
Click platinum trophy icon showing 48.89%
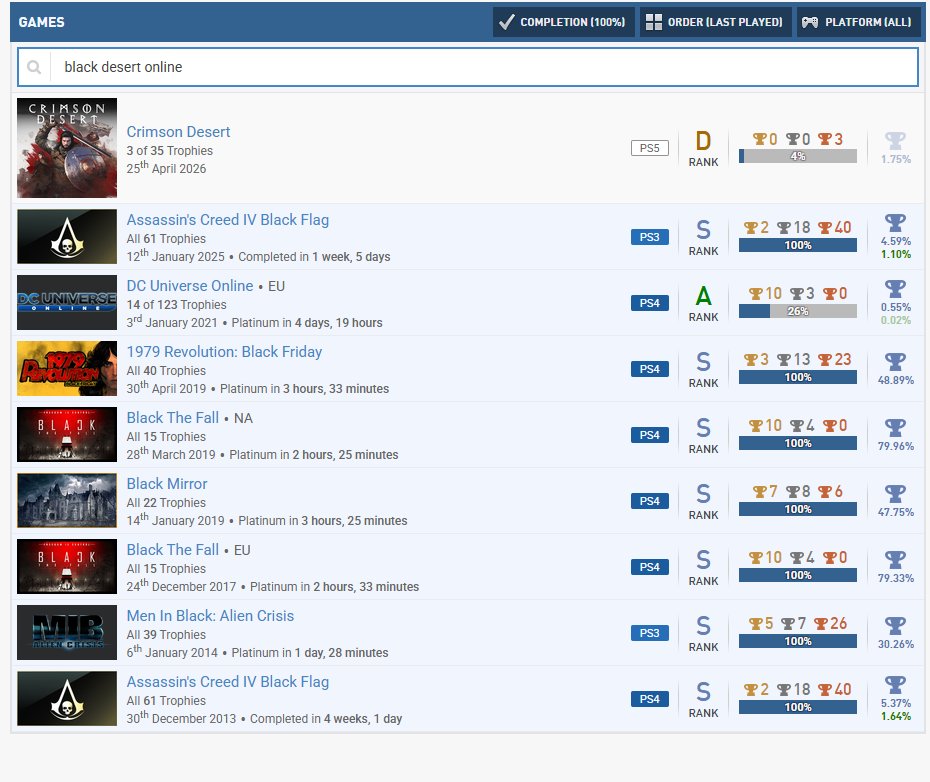click(895, 362)
